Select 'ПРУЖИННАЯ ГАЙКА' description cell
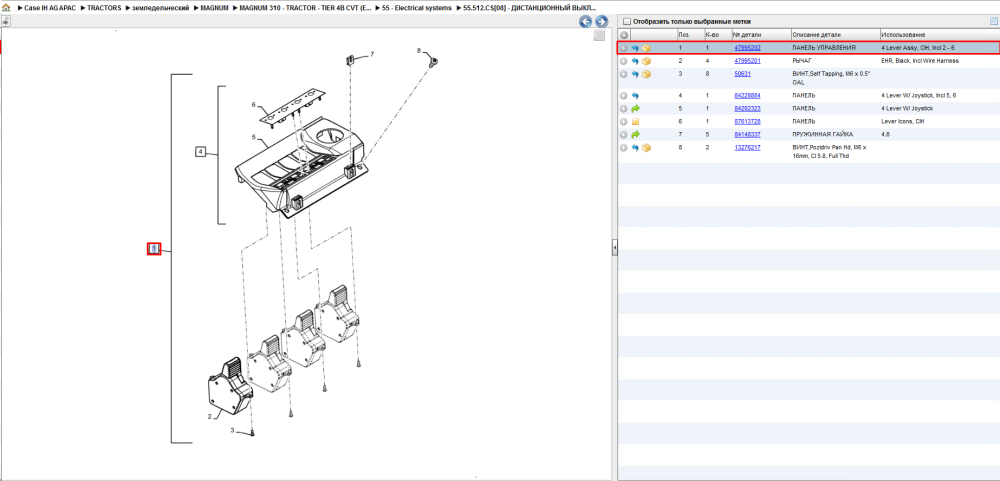 coord(821,135)
